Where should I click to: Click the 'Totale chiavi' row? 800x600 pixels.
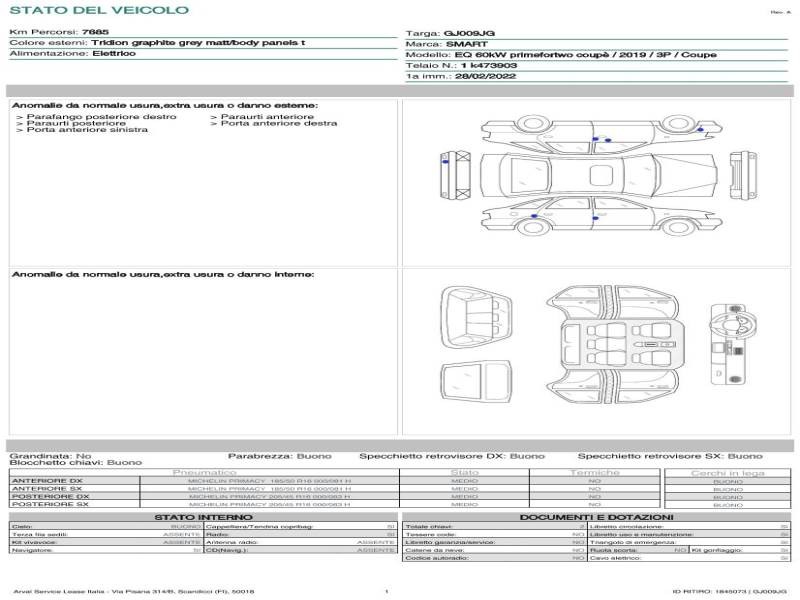point(495,526)
